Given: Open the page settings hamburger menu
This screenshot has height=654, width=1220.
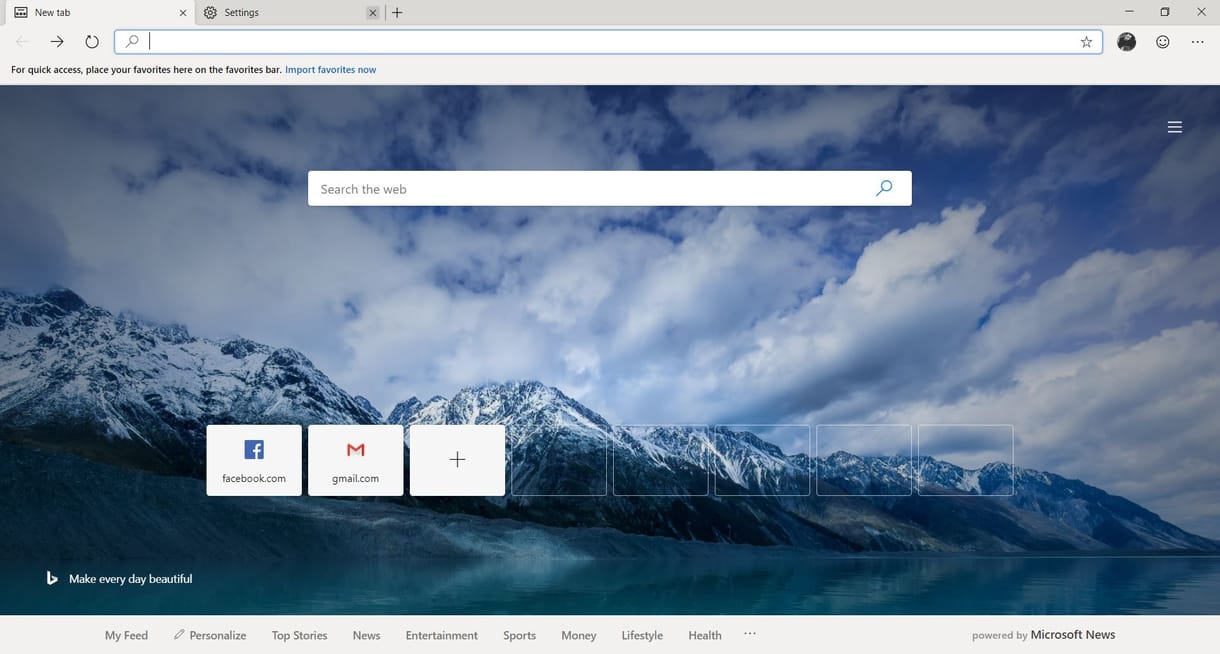Looking at the screenshot, I should 1175,127.
